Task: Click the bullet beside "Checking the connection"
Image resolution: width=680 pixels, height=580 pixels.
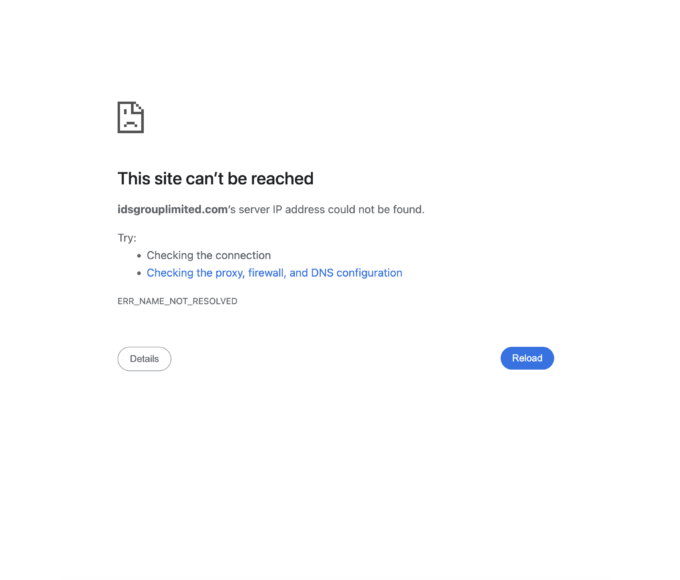Action: pyautogui.click(x=139, y=256)
